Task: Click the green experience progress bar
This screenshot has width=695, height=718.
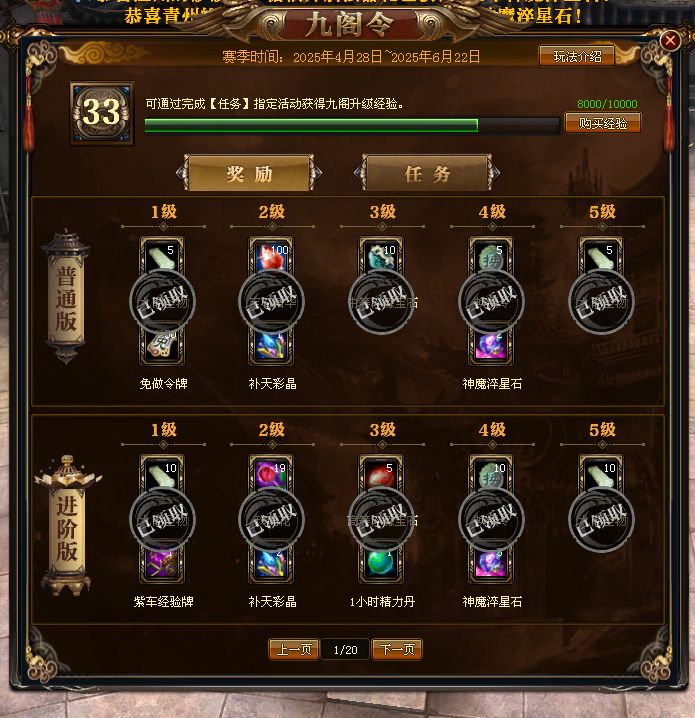Action: pyautogui.click(x=352, y=125)
